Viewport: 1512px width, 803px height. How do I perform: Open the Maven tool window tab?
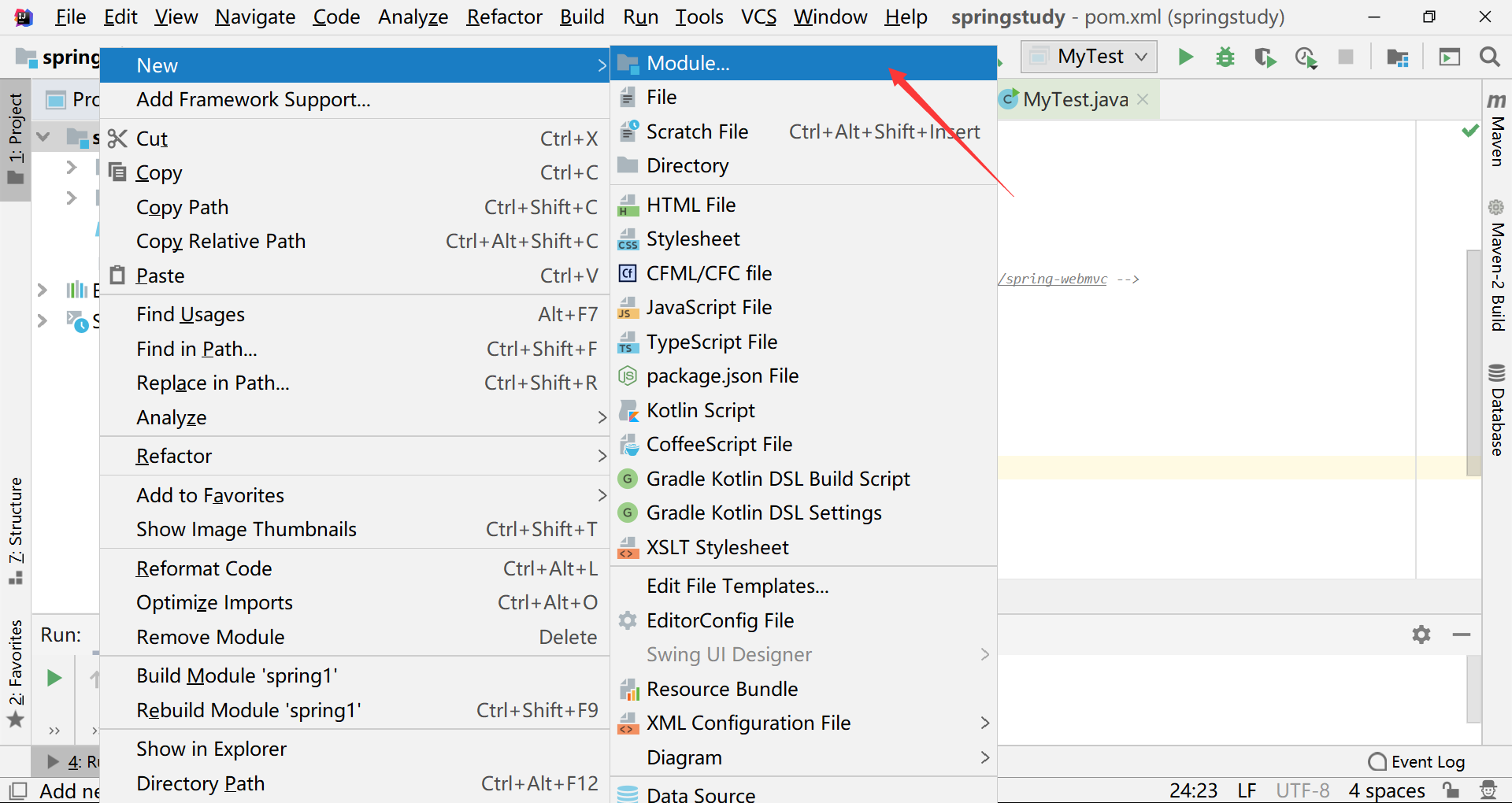pos(1496,130)
